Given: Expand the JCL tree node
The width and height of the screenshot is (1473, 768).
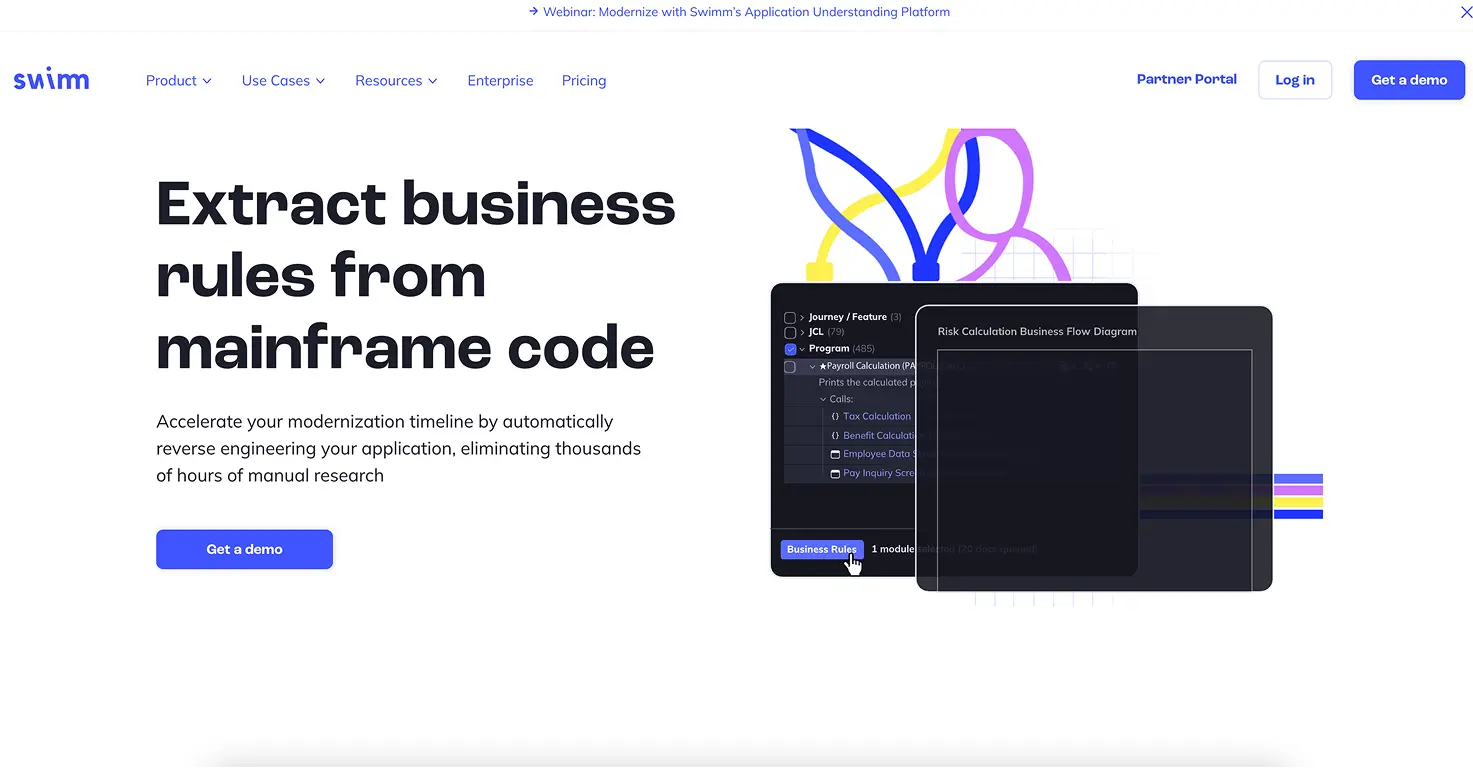Looking at the screenshot, I should (802, 332).
